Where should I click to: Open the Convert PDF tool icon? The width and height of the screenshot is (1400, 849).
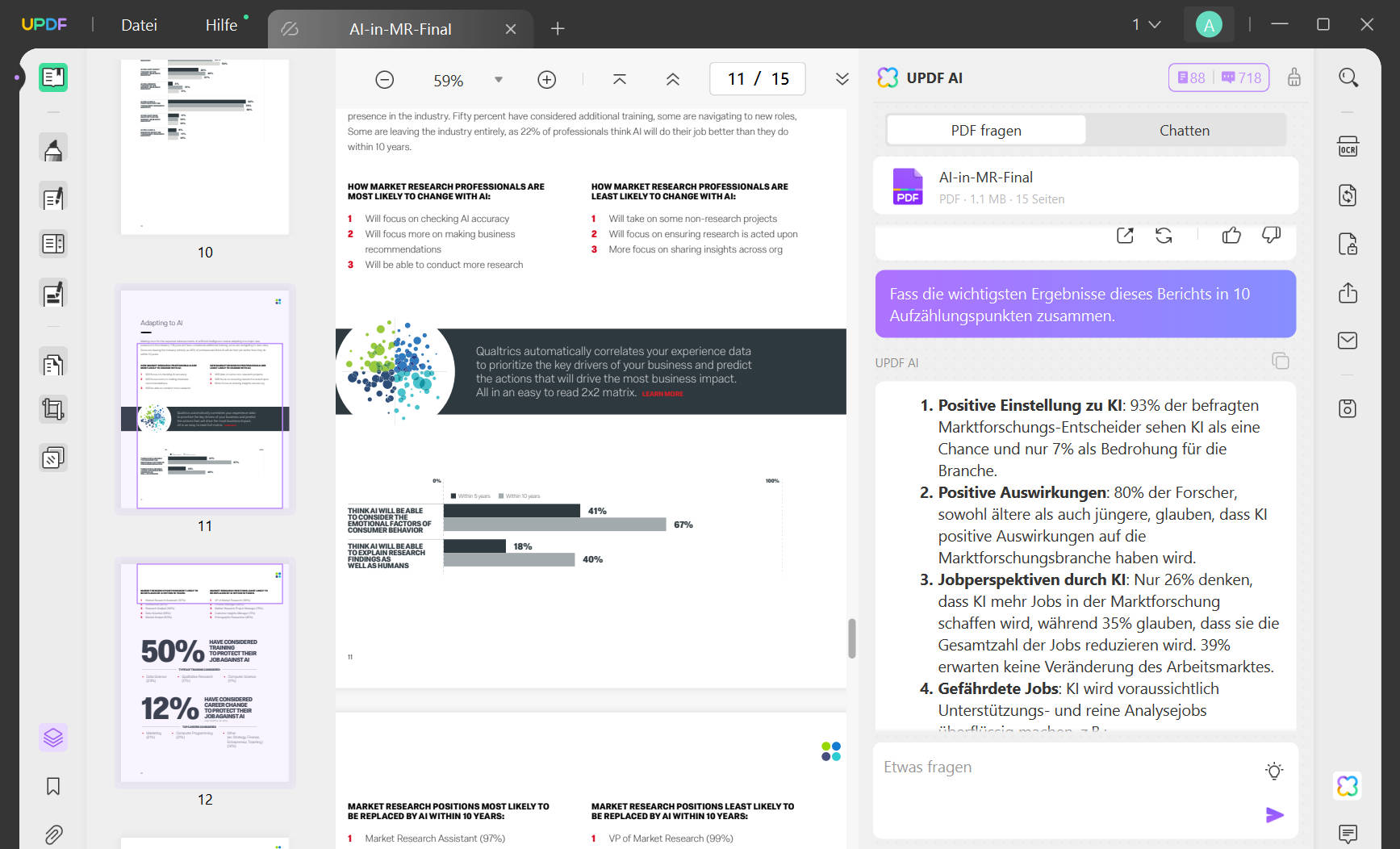(1348, 195)
